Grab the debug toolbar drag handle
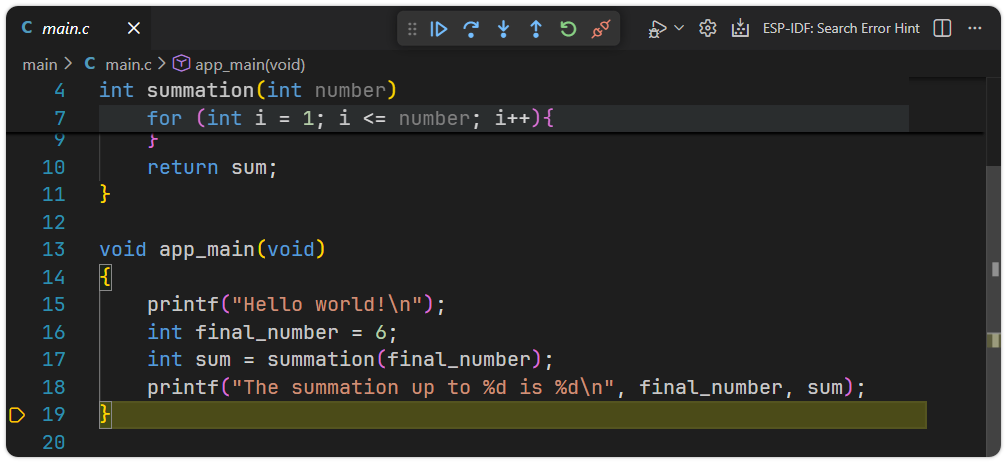 [x=412, y=29]
